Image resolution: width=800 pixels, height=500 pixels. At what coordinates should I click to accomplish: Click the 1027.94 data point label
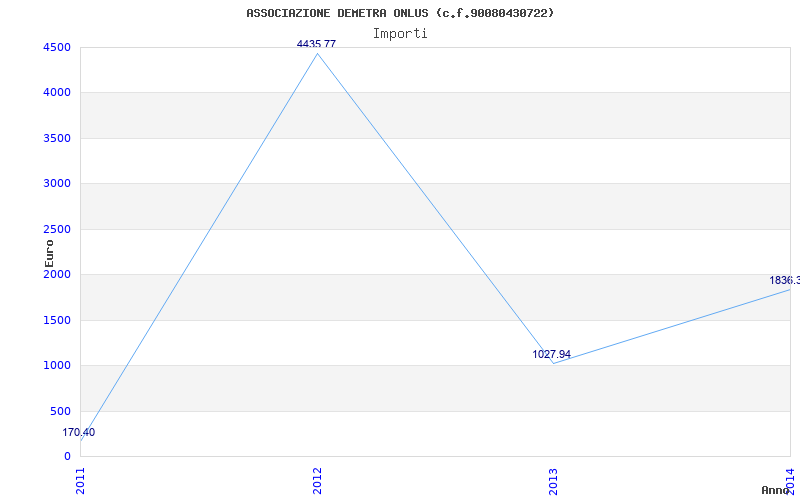tap(552, 354)
